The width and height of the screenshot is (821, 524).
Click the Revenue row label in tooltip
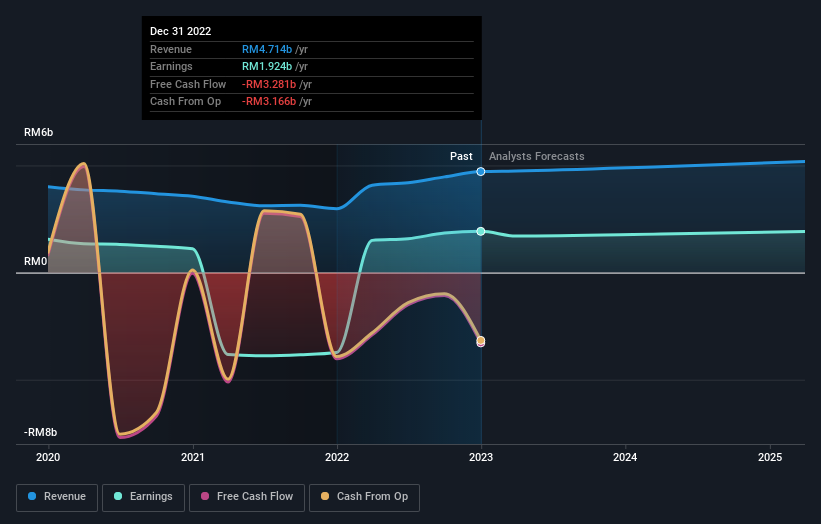(x=171, y=49)
